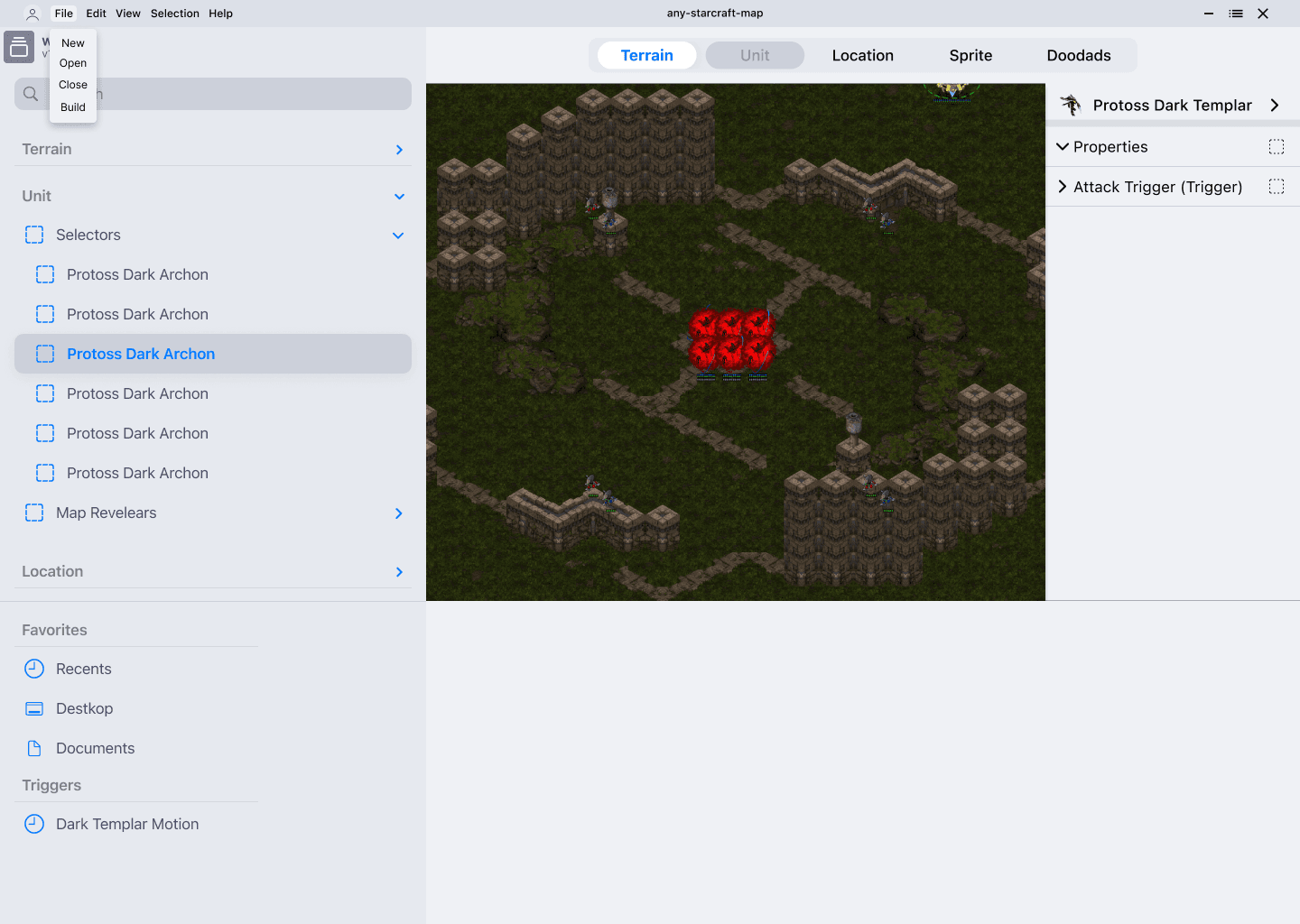
Task: Click the selection icon beside Properties
Action: point(1276,146)
